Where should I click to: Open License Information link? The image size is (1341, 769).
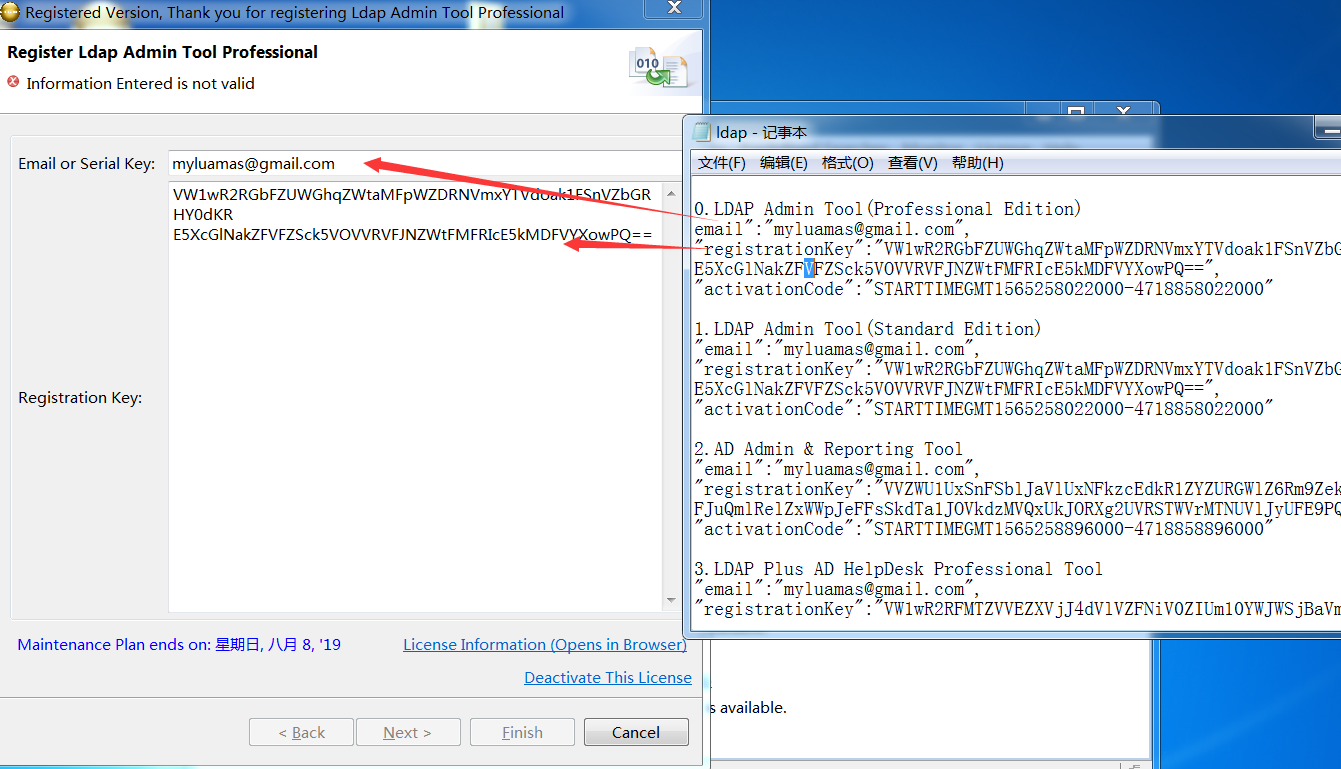[x=545, y=645]
